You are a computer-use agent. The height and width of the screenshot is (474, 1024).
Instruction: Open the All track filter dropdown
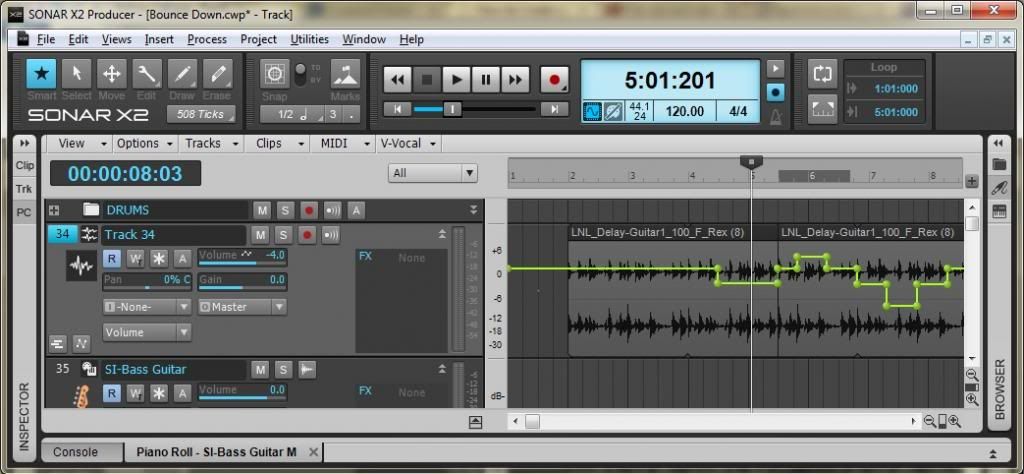pyautogui.click(x=433, y=173)
